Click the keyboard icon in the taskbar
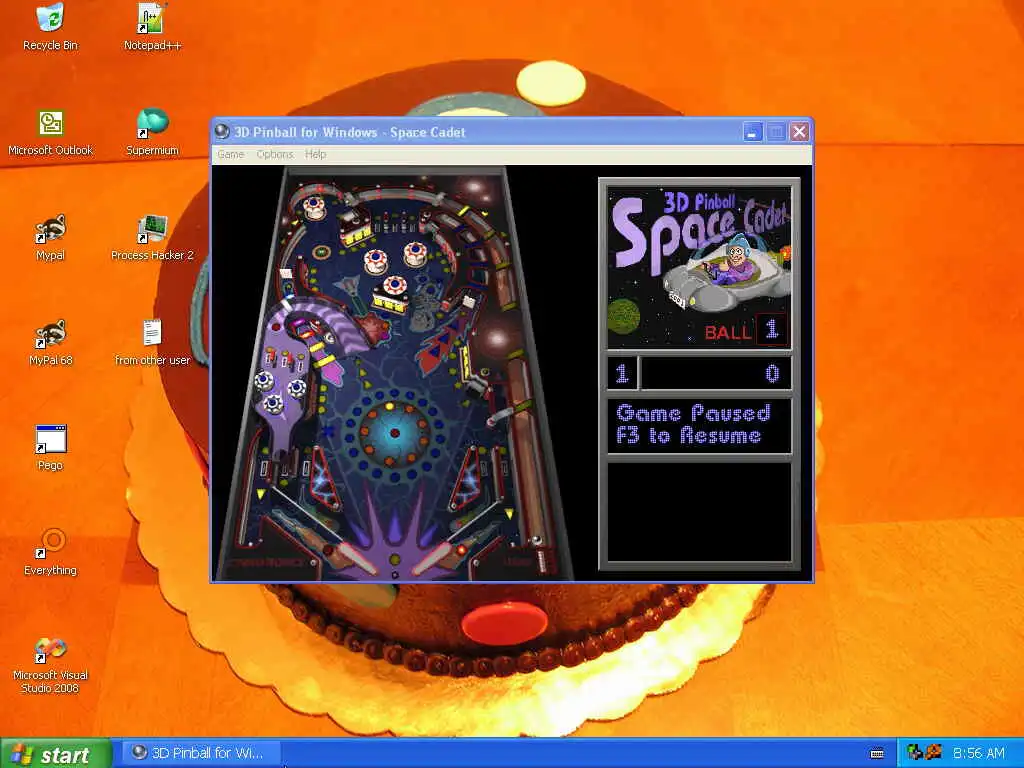 (877, 754)
